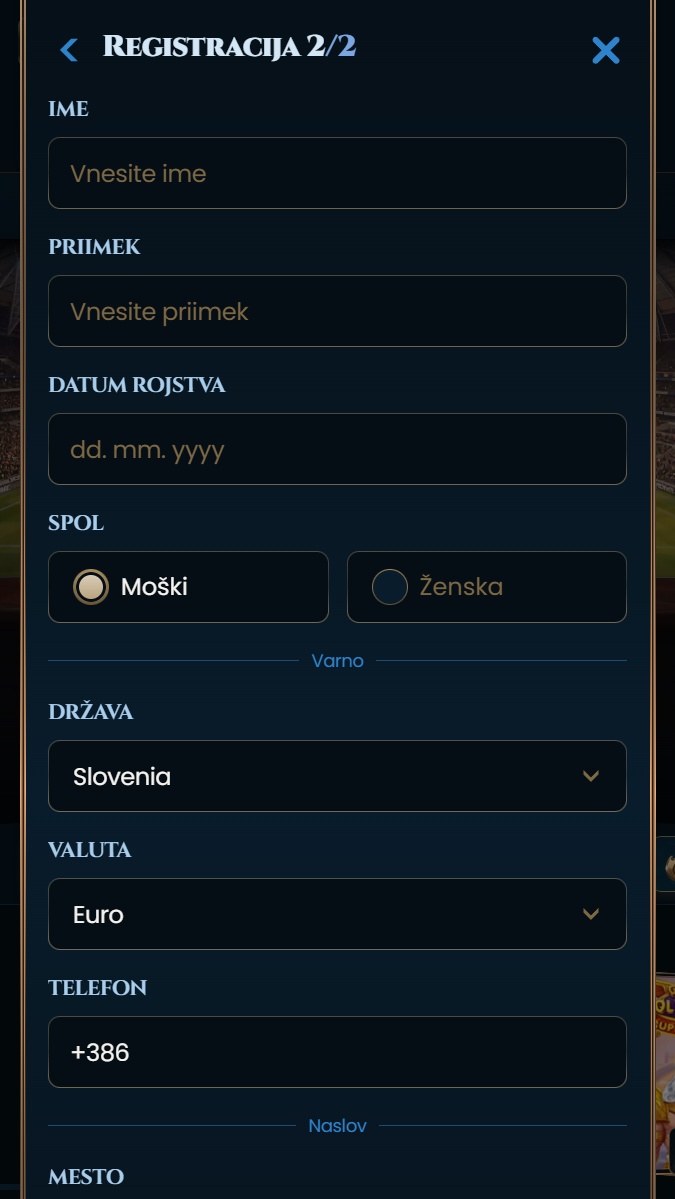
Task: Click into the "Vnesite priimek" field
Action: [x=337, y=311]
